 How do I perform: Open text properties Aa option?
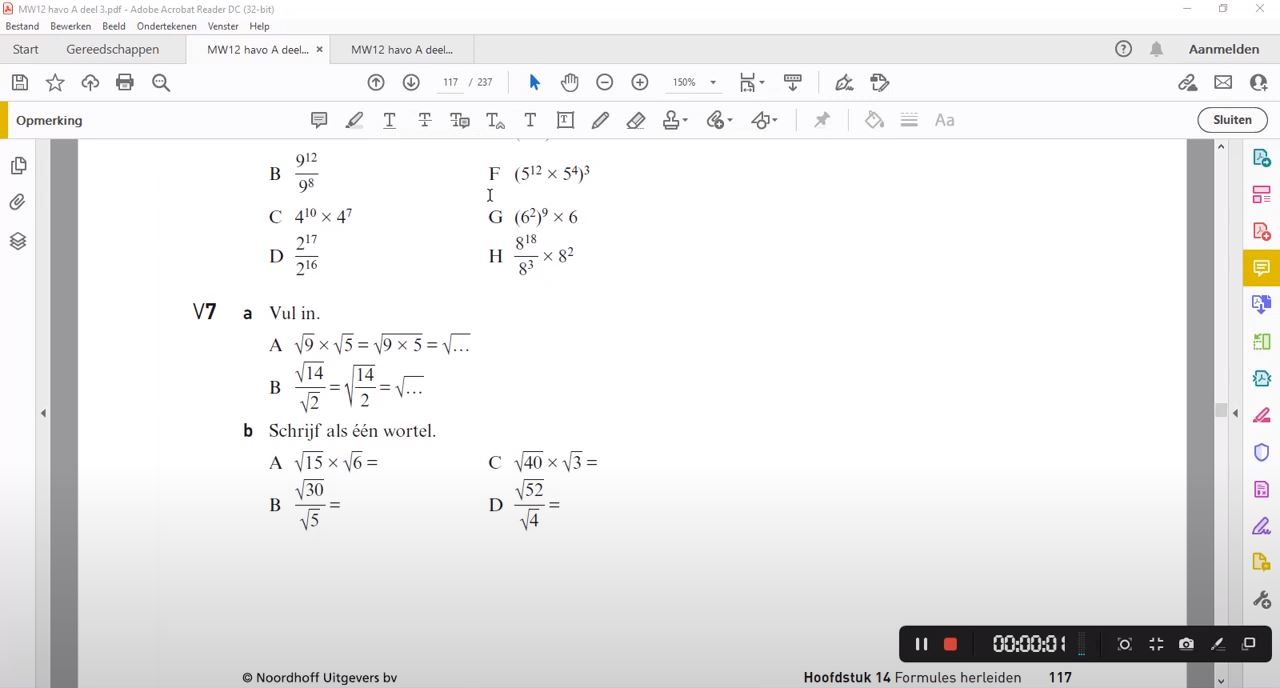point(944,120)
